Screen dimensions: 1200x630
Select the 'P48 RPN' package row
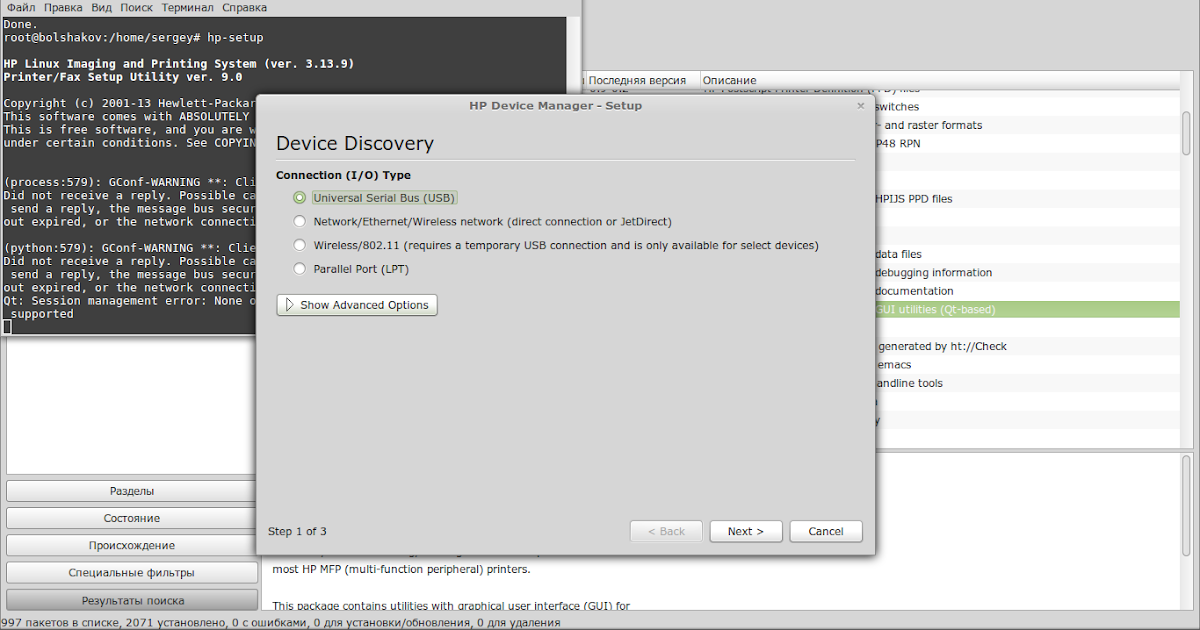pyautogui.click(x=1027, y=143)
